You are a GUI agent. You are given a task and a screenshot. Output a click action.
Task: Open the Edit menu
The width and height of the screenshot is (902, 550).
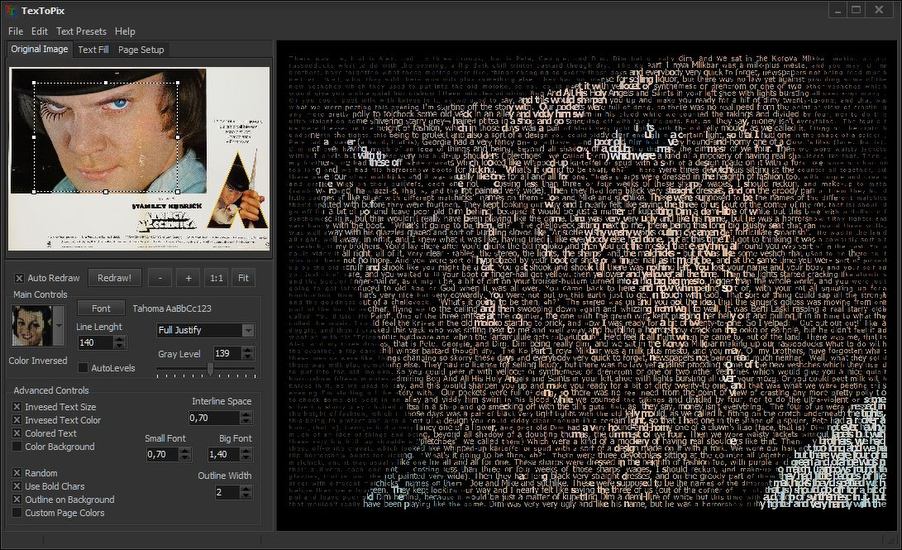point(39,31)
